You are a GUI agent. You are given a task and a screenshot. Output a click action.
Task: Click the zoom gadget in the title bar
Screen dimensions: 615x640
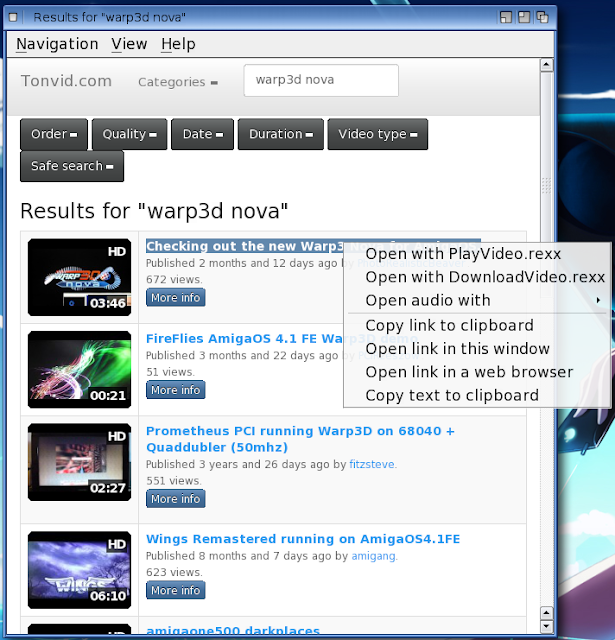click(524, 17)
